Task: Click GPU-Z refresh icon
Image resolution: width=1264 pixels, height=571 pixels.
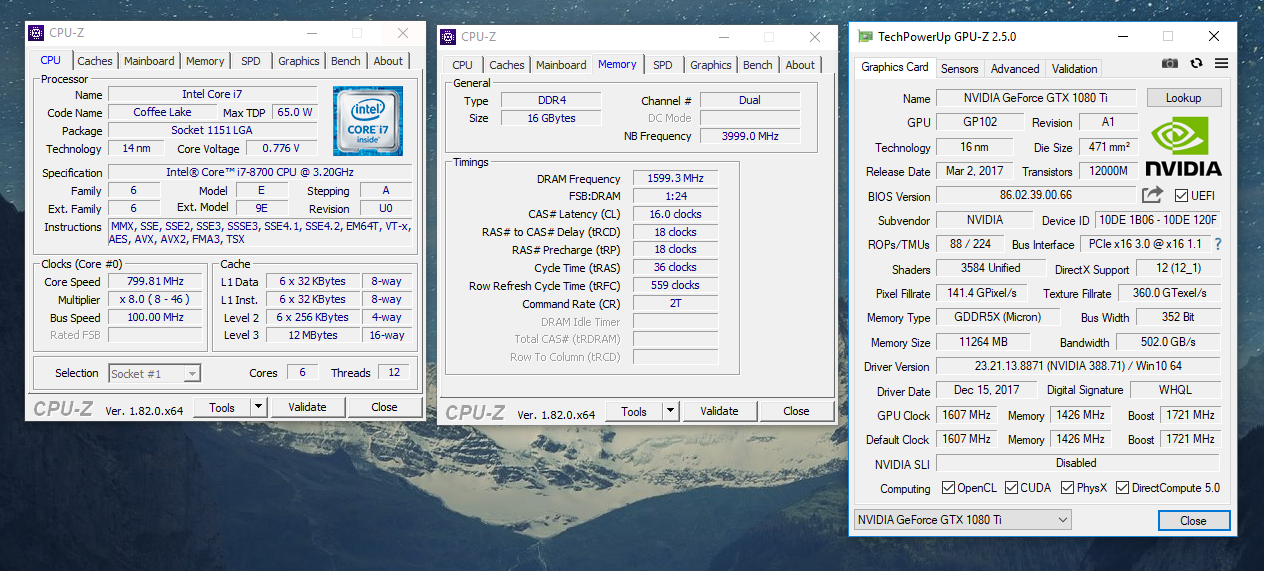Action: [1196, 63]
